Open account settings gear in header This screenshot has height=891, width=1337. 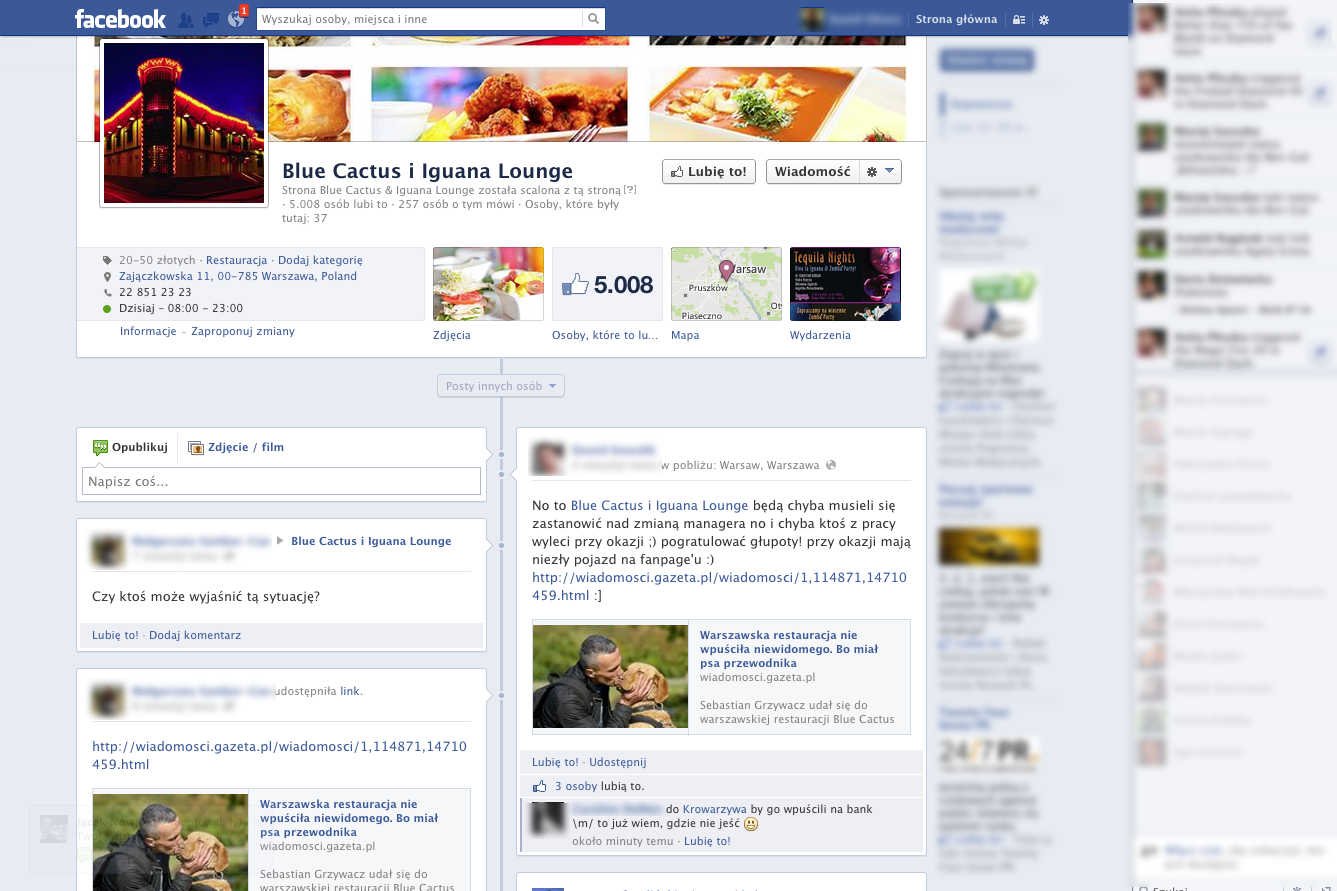[1044, 19]
